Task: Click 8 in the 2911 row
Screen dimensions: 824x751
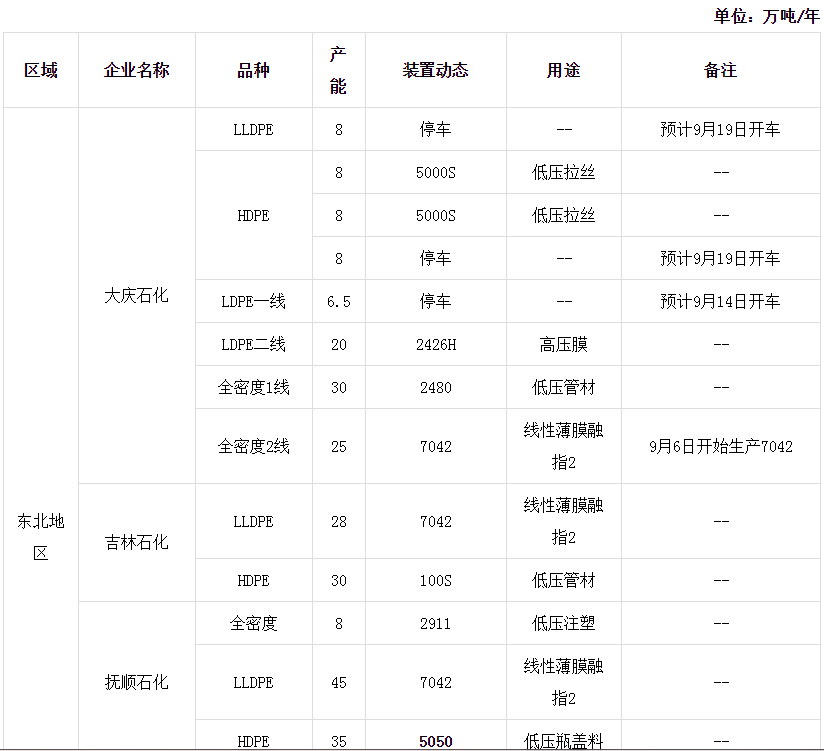Action: (x=338, y=624)
